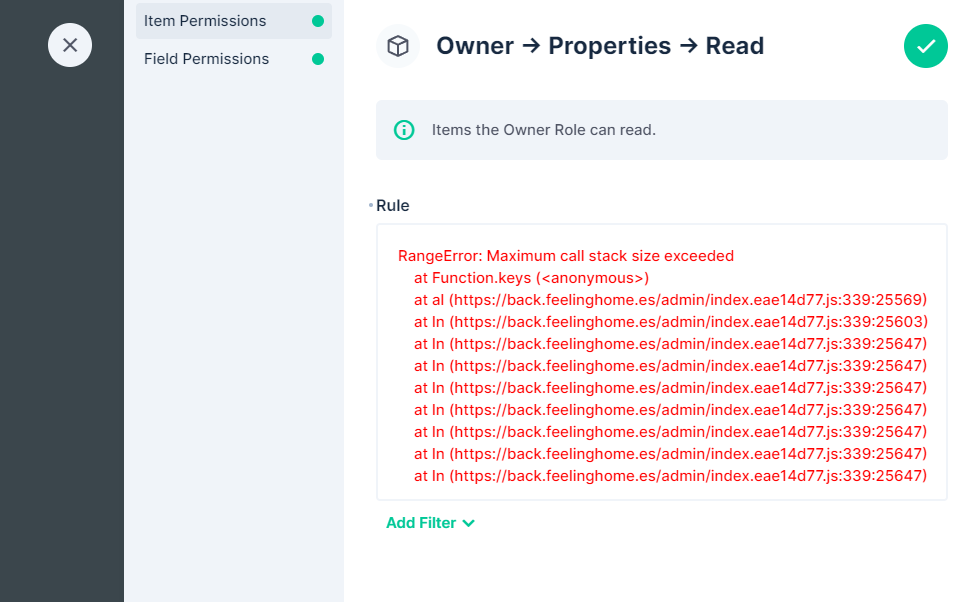Open filter options with the chevron next to Add Filter
The image size is (970, 602).
(469, 522)
